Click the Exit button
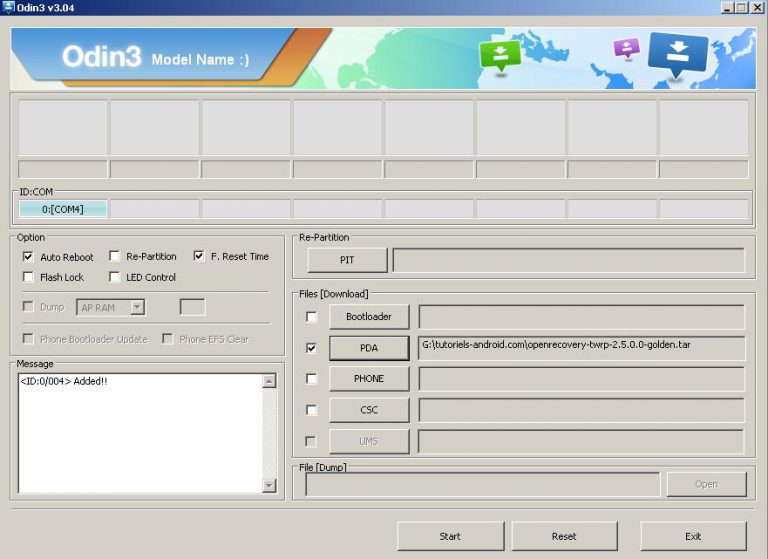The image size is (768, 559). pos(693,536)
